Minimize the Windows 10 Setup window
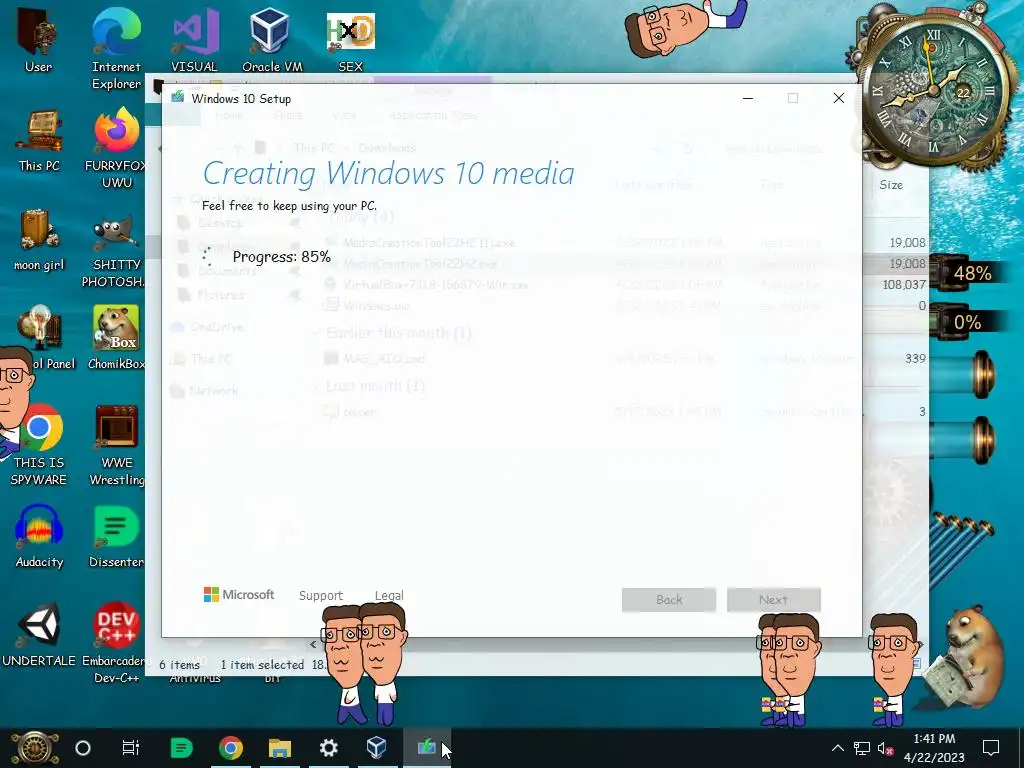Screen dimensions: 1024x768 [x=748, y=99]
